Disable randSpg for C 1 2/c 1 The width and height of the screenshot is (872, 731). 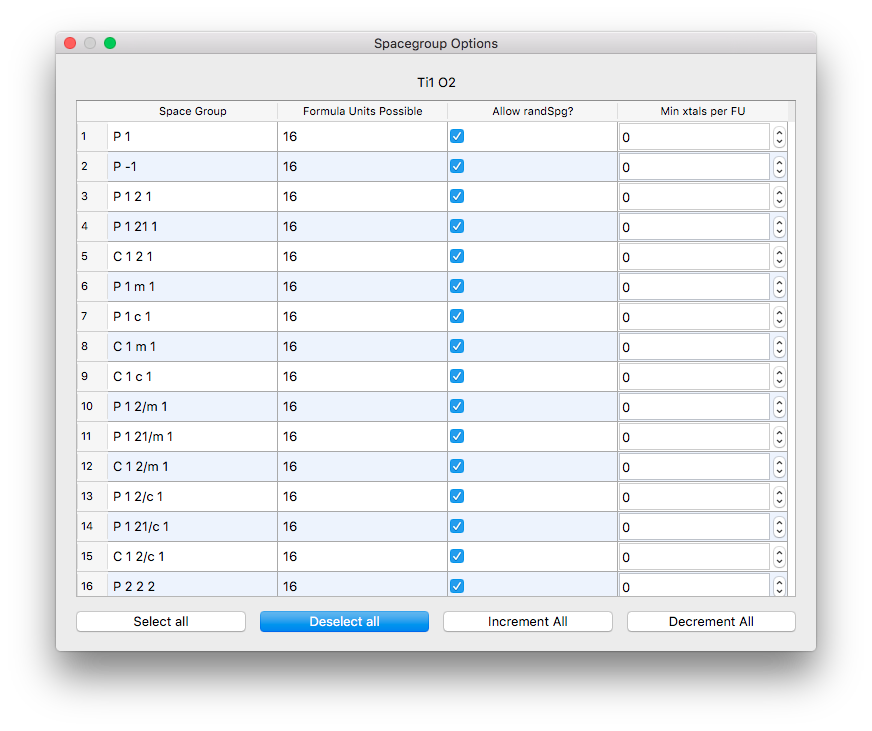point(457,557)
